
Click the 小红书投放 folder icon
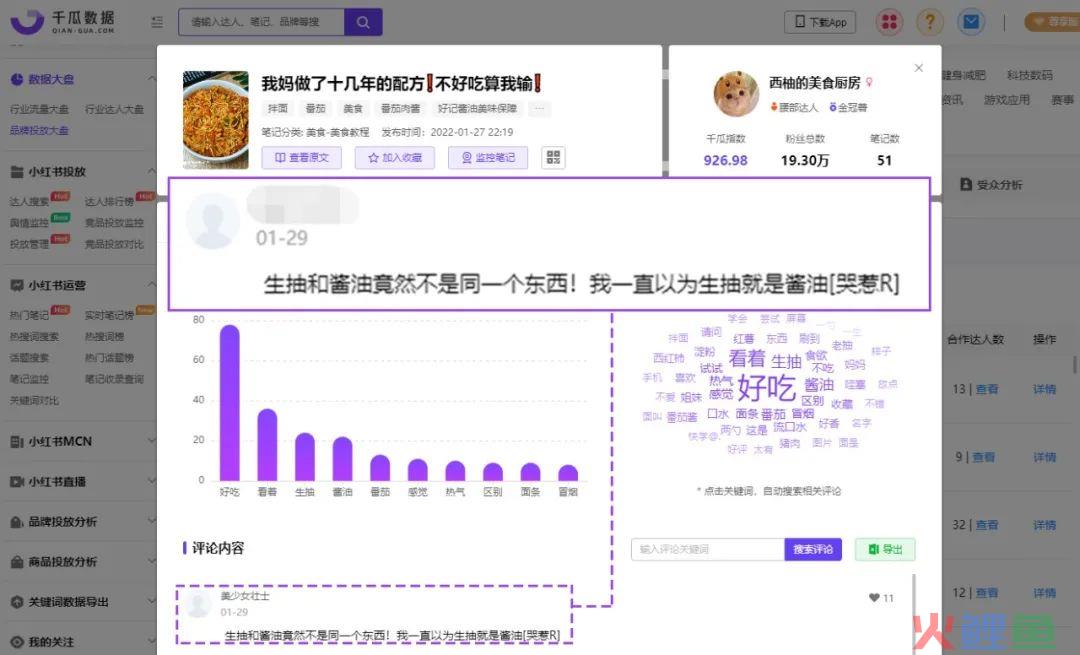click(x=17, y=171)
